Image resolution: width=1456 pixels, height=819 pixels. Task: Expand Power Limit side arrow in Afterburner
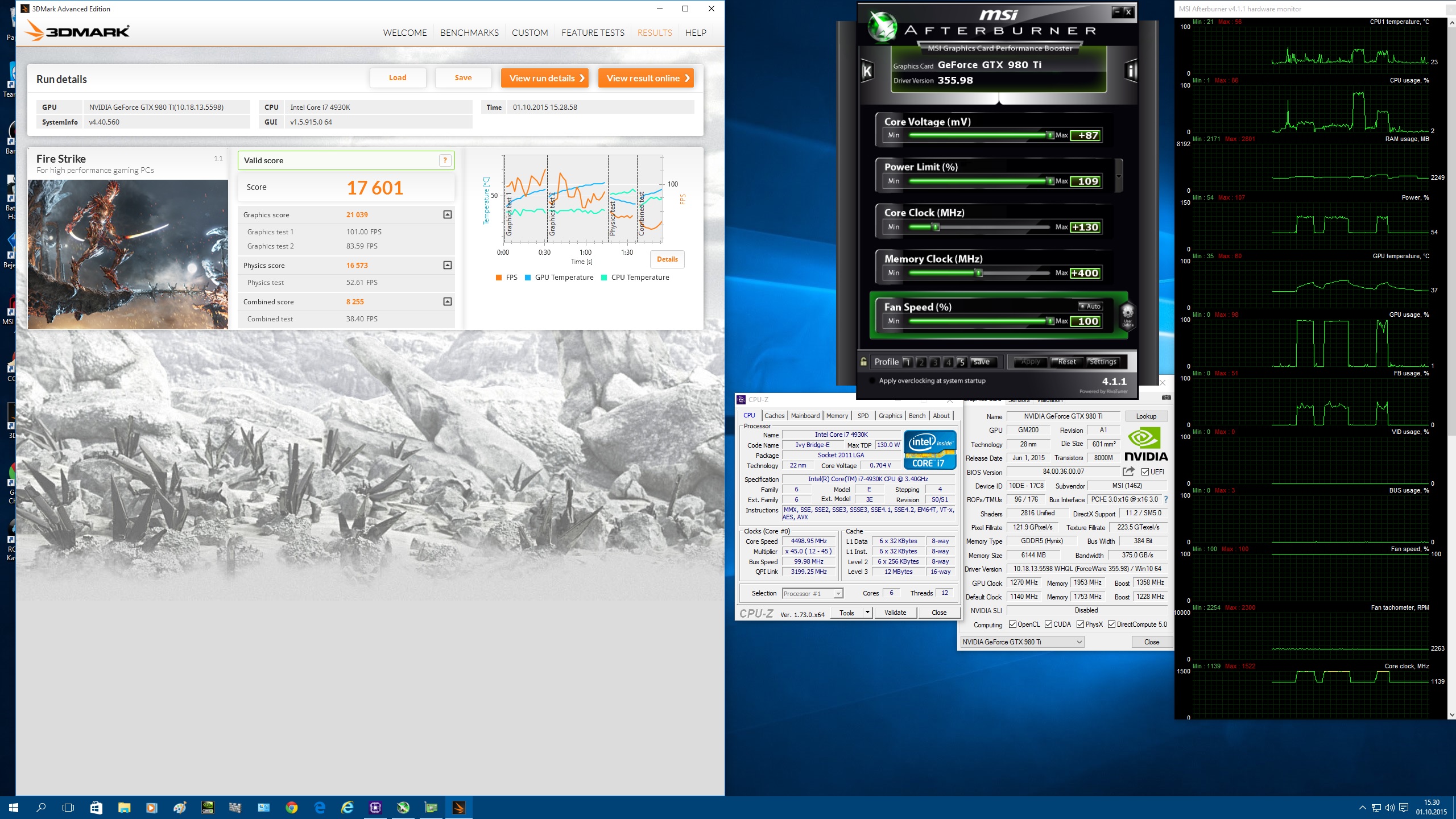pyautogui.click(x=1119, y=176)
